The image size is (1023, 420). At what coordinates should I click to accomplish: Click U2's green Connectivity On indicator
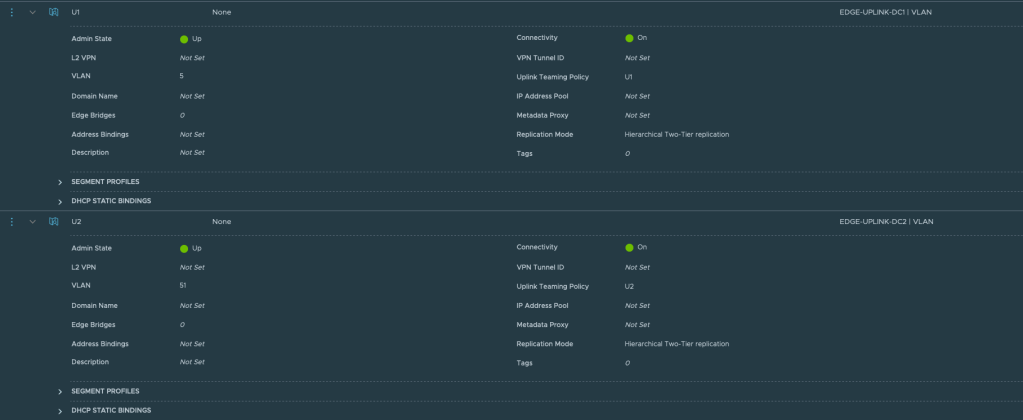click(x=629, y=247)
